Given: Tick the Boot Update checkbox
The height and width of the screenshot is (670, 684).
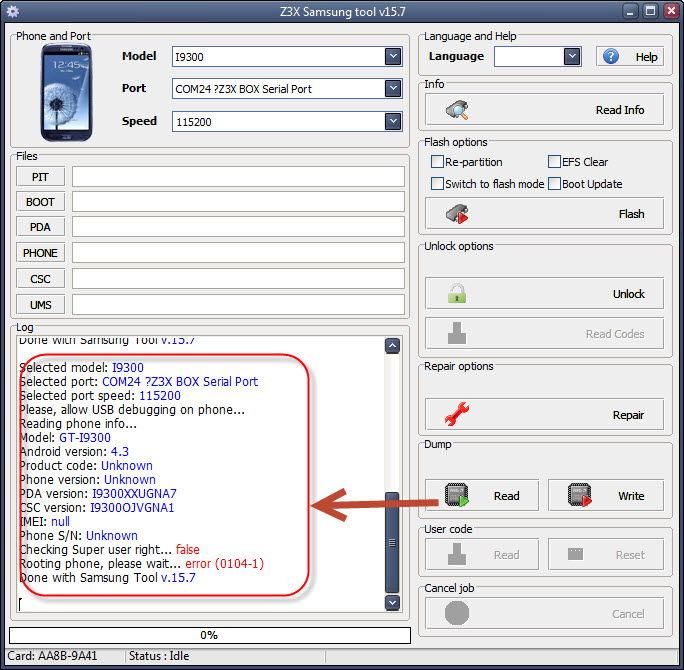Looking at the screenshot, I should (554, 183).
